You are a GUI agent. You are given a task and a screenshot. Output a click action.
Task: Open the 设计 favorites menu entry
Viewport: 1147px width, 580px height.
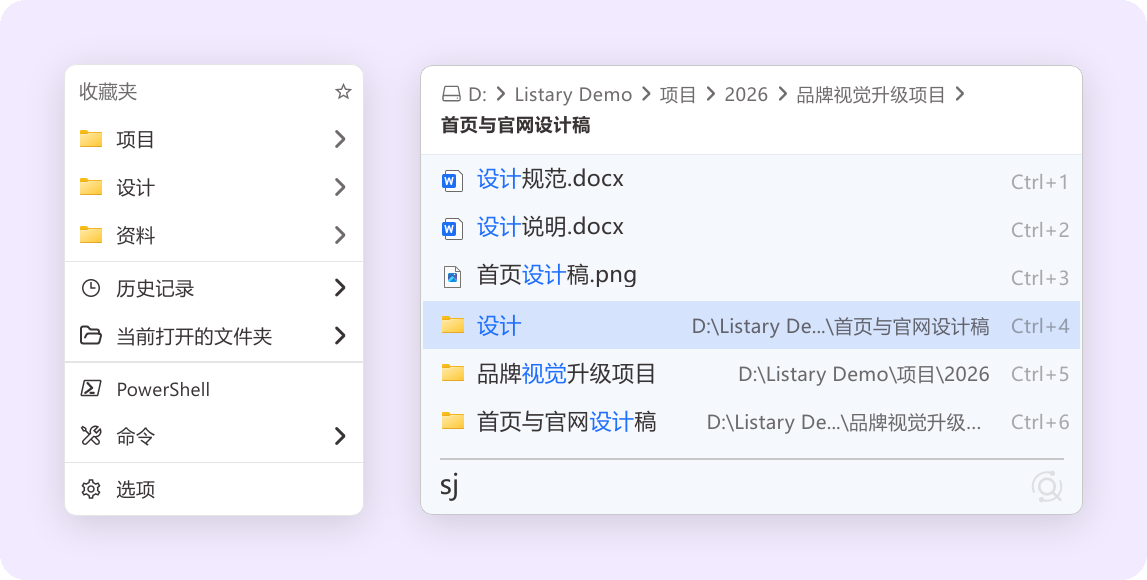point(214,187)
